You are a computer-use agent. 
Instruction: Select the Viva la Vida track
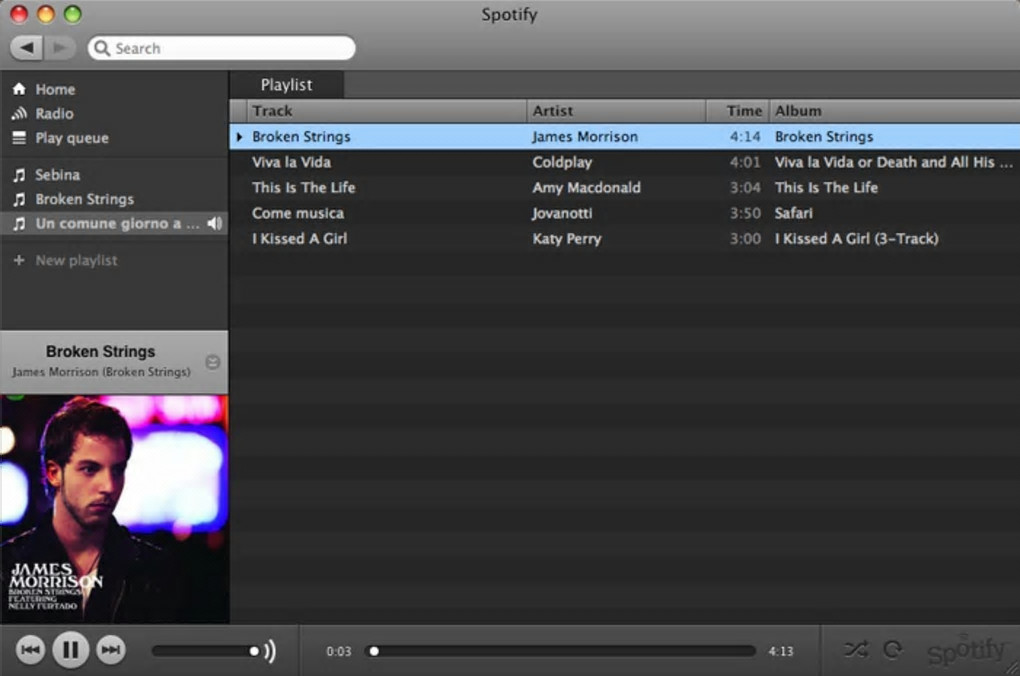pyautogui.click(x=291, y=162)
